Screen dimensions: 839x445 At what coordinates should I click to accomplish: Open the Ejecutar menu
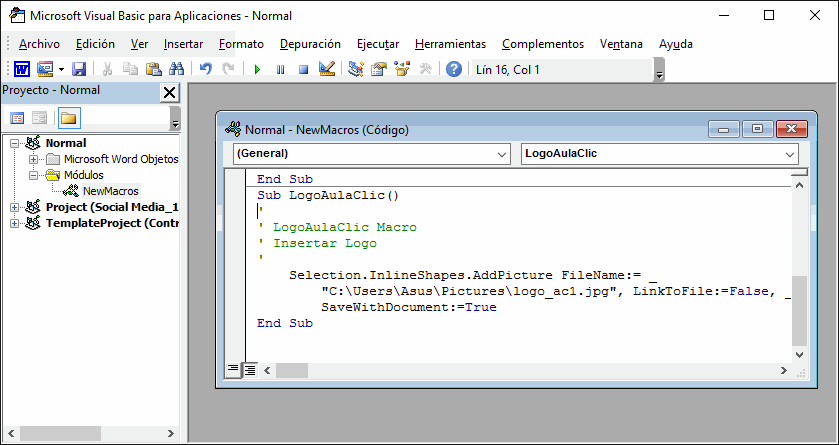pos(378,44)
